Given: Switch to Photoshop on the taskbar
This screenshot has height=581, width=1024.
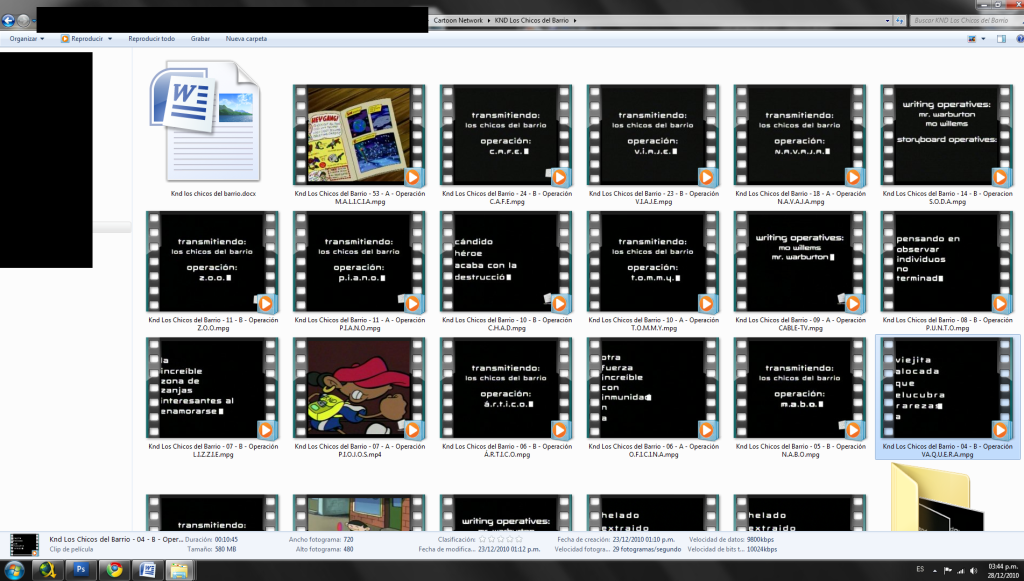Looking at the screenshot, I should point(81,569).
